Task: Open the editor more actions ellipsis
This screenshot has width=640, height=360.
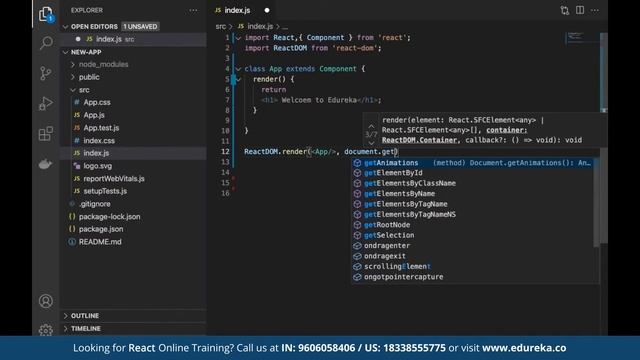Action: (x=595, y=10)
